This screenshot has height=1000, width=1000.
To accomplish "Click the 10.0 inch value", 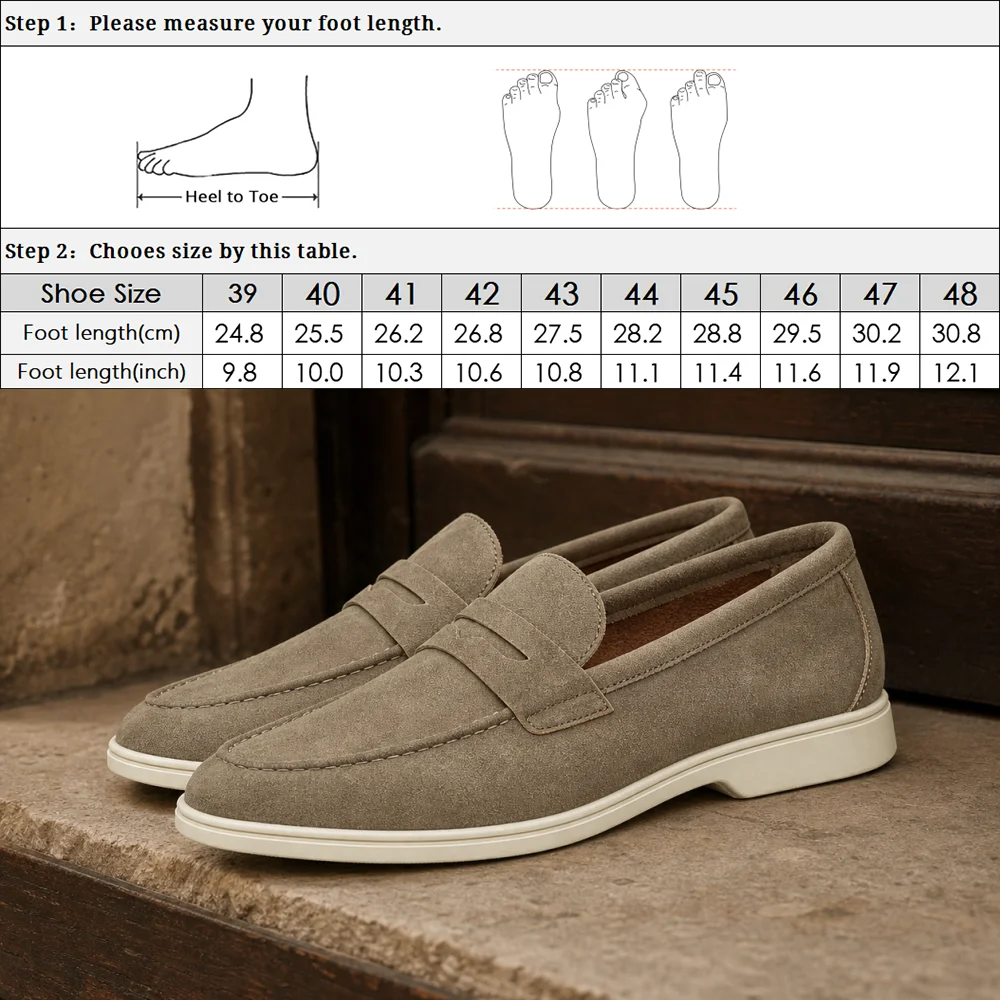I will click(320, 372).
